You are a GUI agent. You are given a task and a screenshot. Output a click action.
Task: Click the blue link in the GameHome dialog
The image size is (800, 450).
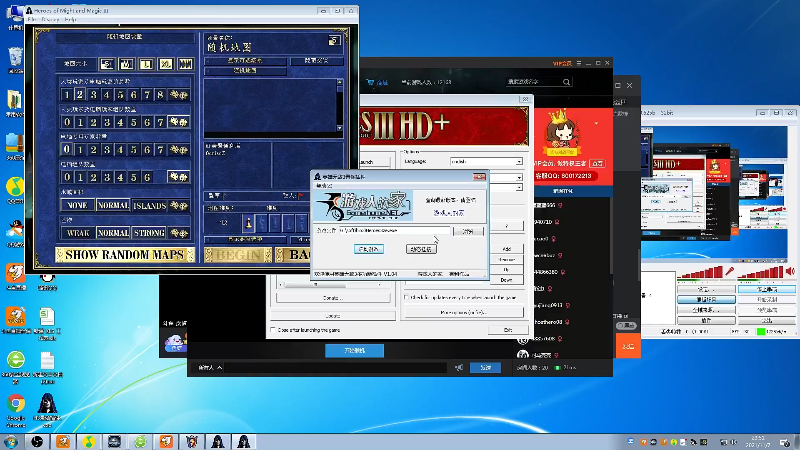pos(449,213)
